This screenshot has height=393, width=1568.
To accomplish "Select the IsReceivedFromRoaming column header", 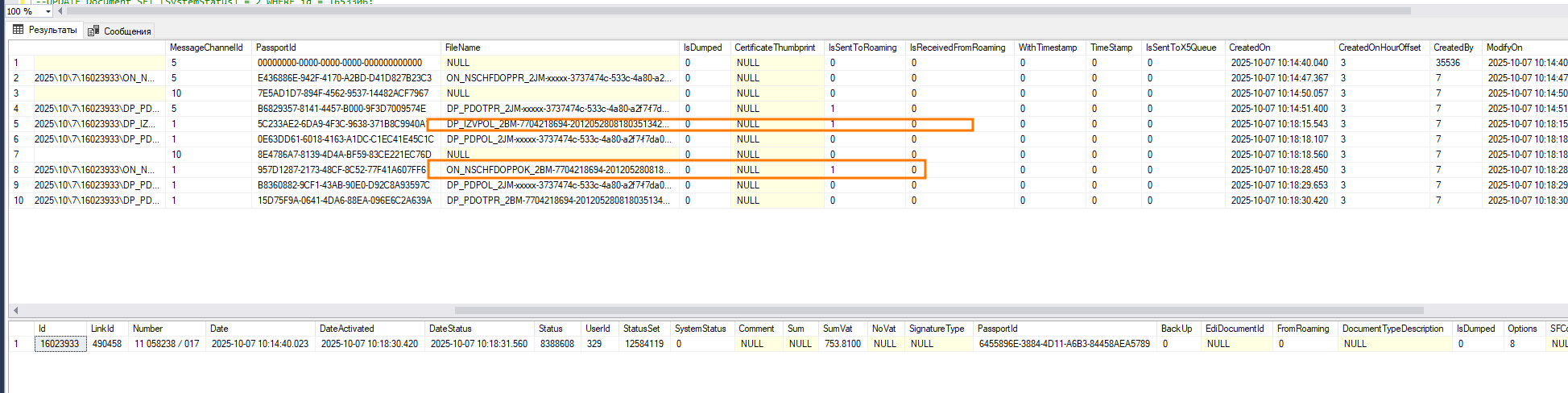I will tap(960, 48).
